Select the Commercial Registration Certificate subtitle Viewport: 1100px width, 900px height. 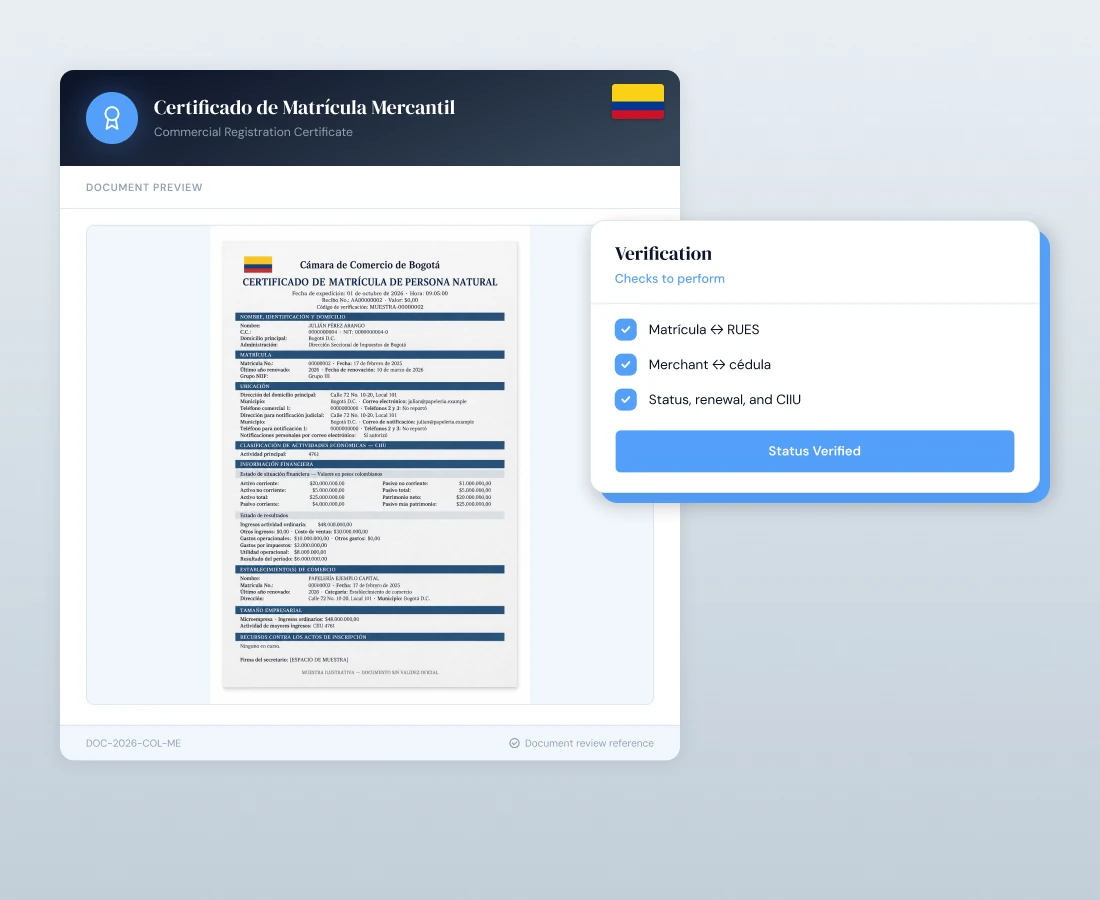(x=253, y=132)
